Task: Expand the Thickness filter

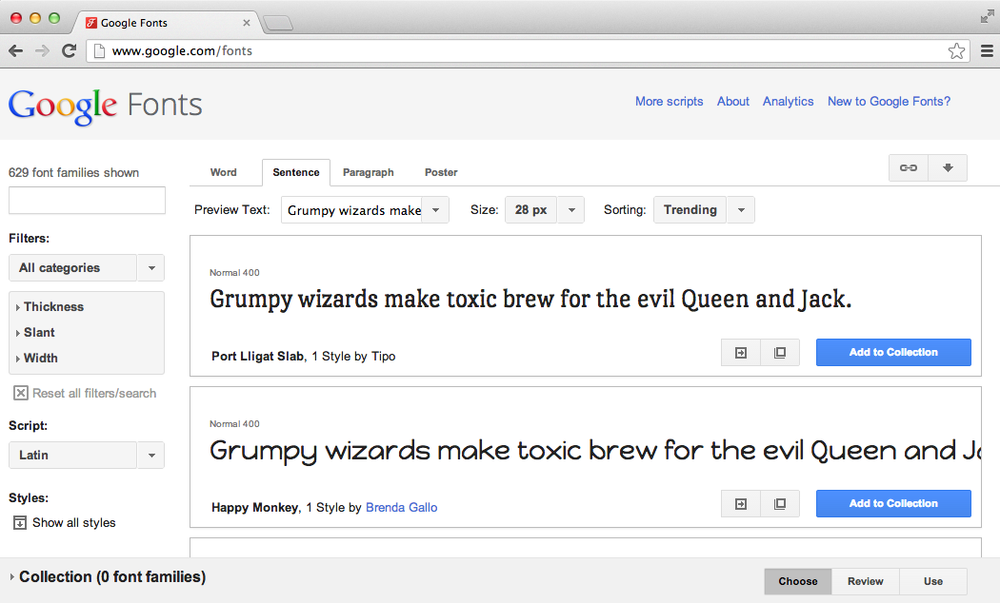Action: pos(52,306)
